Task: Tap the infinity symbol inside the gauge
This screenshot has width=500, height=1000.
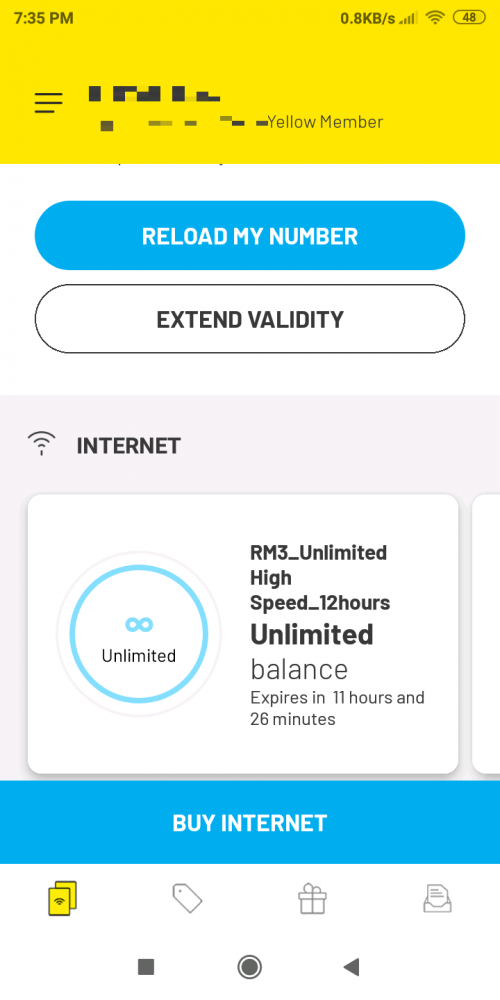Action: [139, 624]
